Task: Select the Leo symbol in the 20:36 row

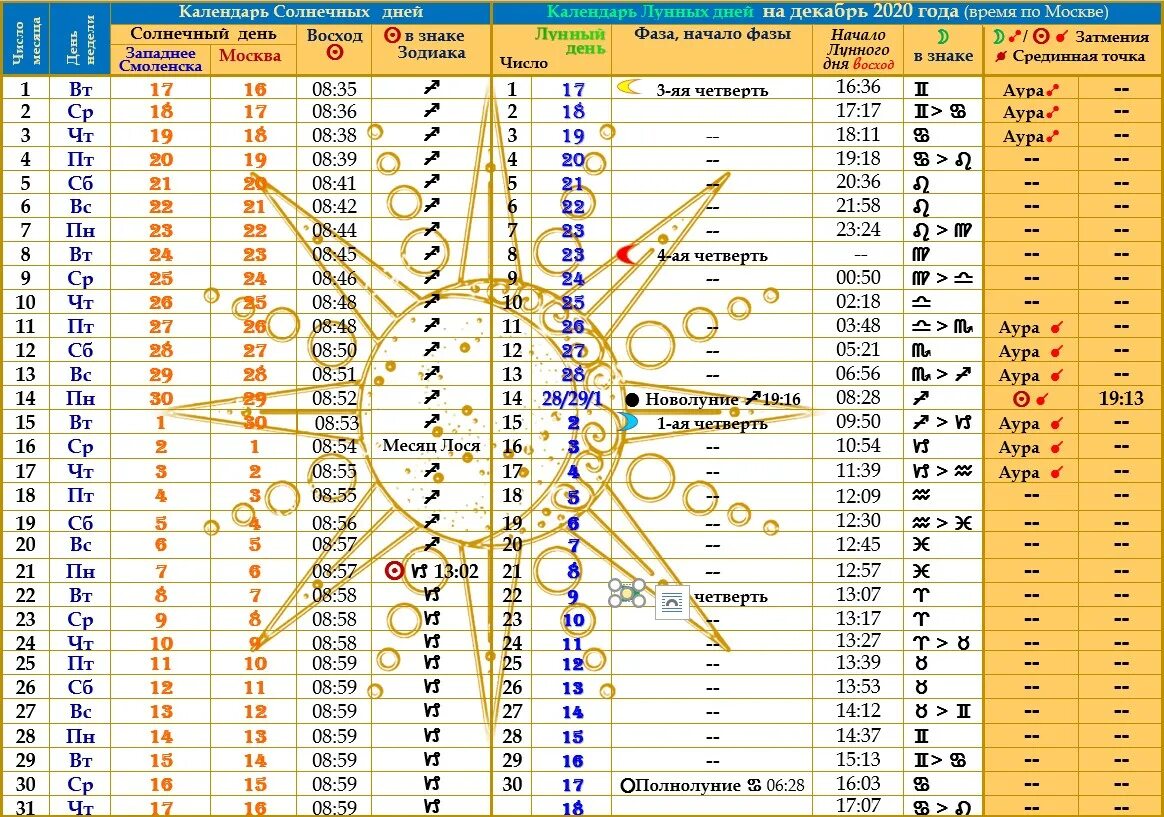Action: tap(921, 184)
